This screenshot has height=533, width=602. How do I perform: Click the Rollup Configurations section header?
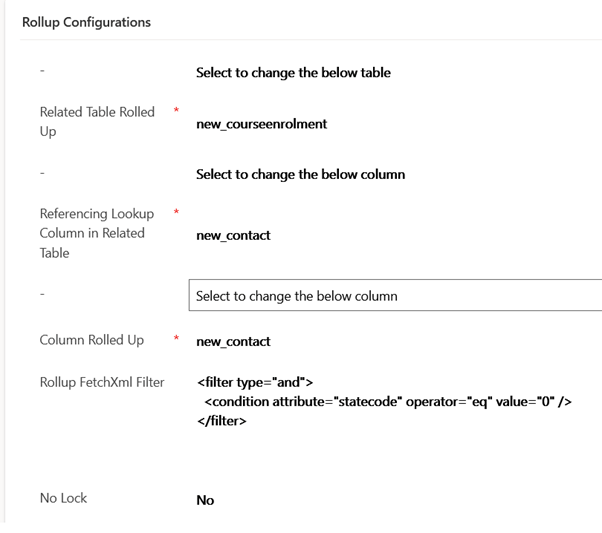(x=86, y=22)
